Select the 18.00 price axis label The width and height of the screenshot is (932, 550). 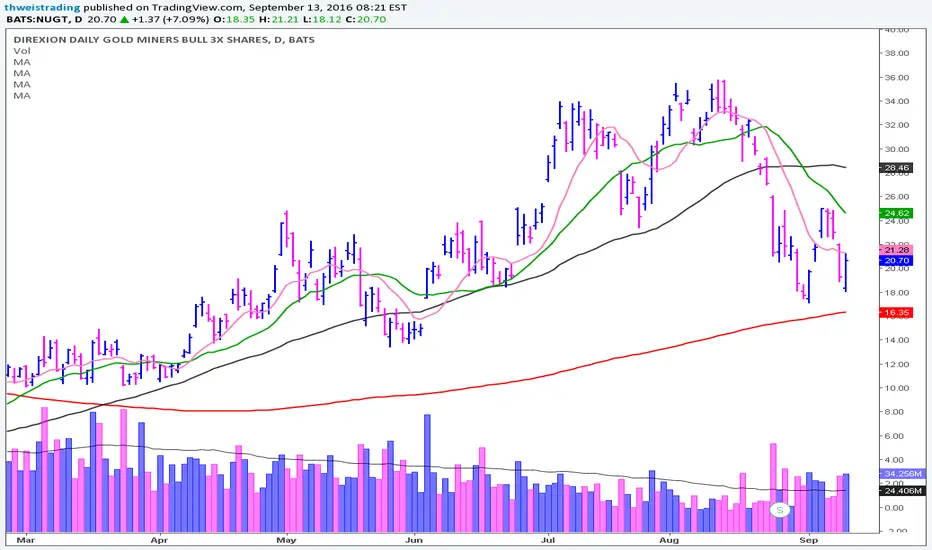897,293
